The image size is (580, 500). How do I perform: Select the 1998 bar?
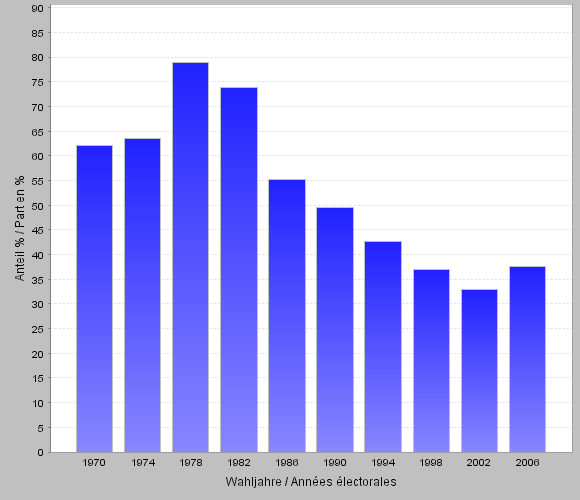pyautogui.click(x=431, y=361)
